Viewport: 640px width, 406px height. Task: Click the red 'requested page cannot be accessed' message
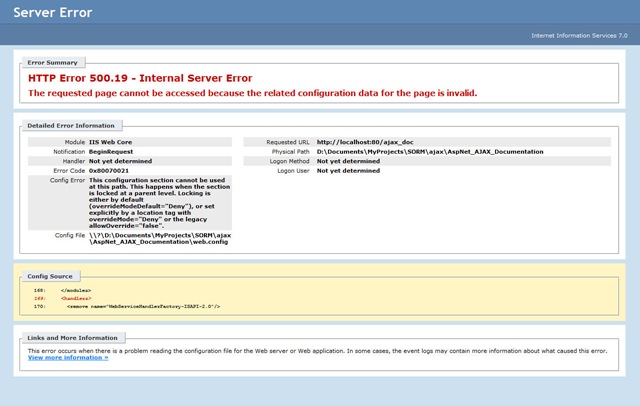(x=252, y=93)
